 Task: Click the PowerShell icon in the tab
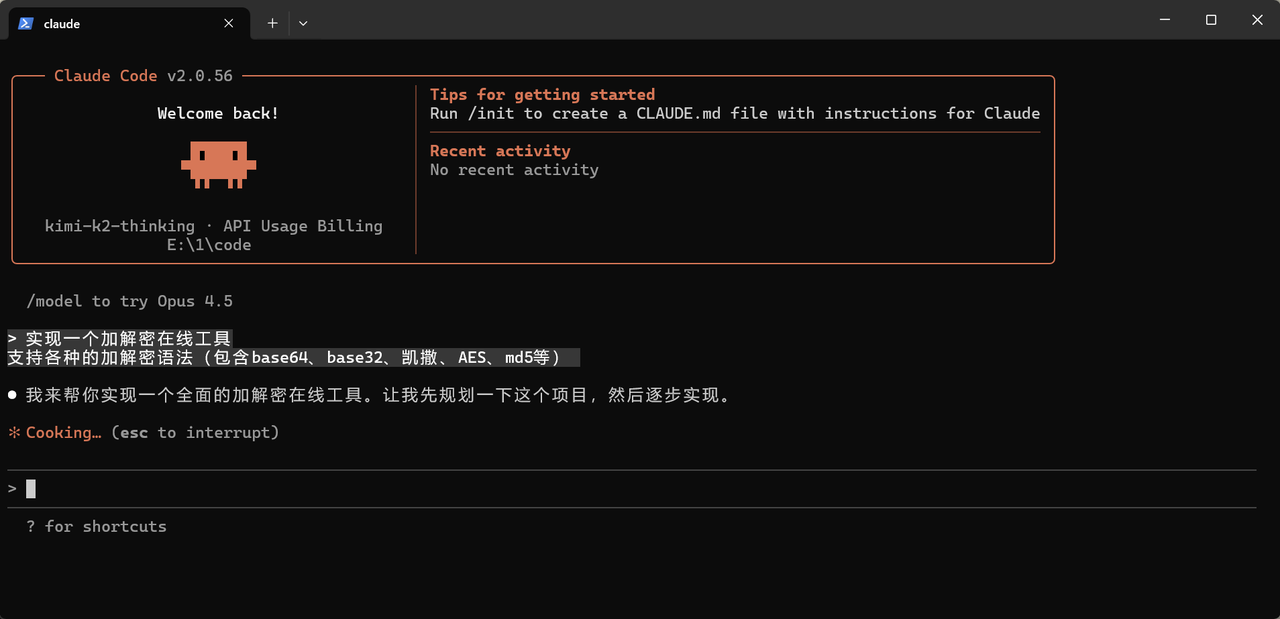(x=26, y=23)
